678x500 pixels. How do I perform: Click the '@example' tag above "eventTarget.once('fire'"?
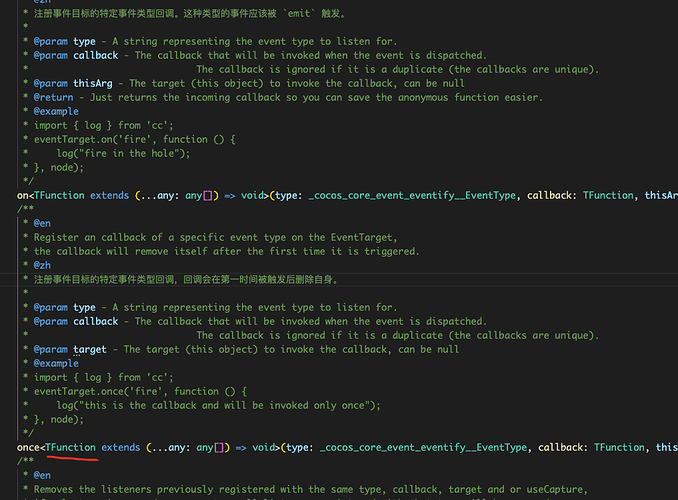(56, 363)
